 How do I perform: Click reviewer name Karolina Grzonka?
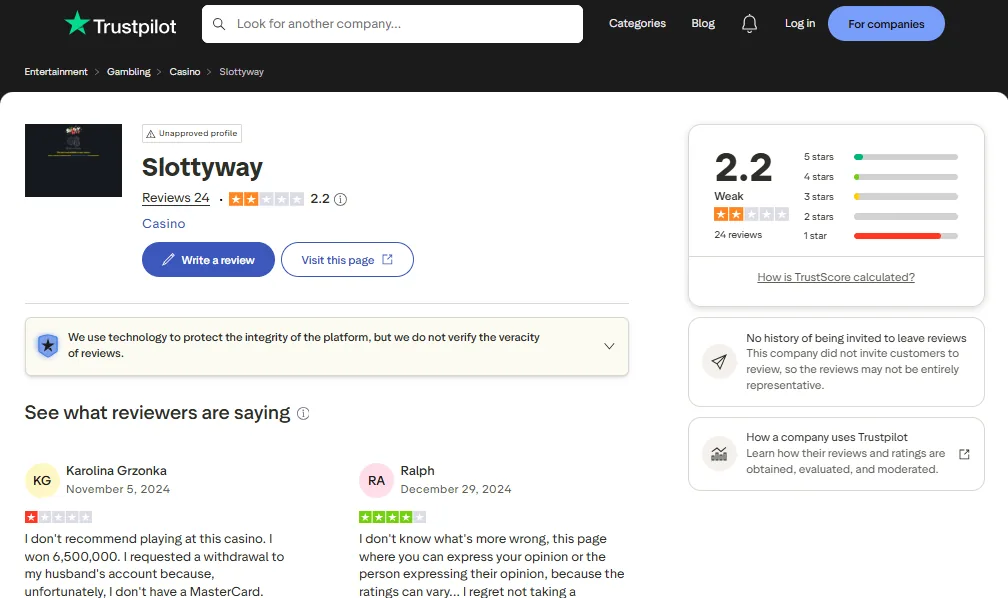tap(116, 471)
